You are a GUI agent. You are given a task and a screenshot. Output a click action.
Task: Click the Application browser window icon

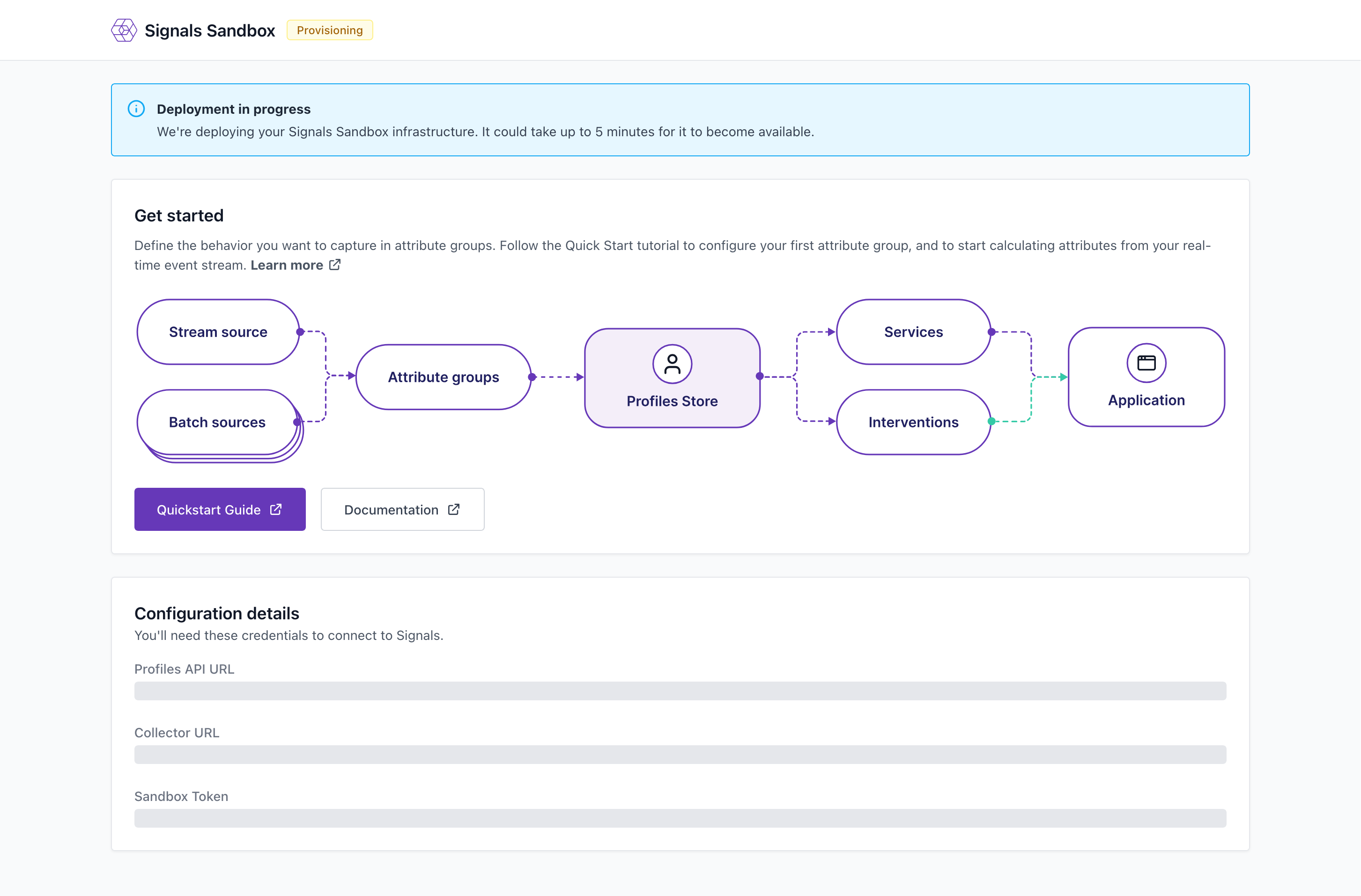(1146, 363)
